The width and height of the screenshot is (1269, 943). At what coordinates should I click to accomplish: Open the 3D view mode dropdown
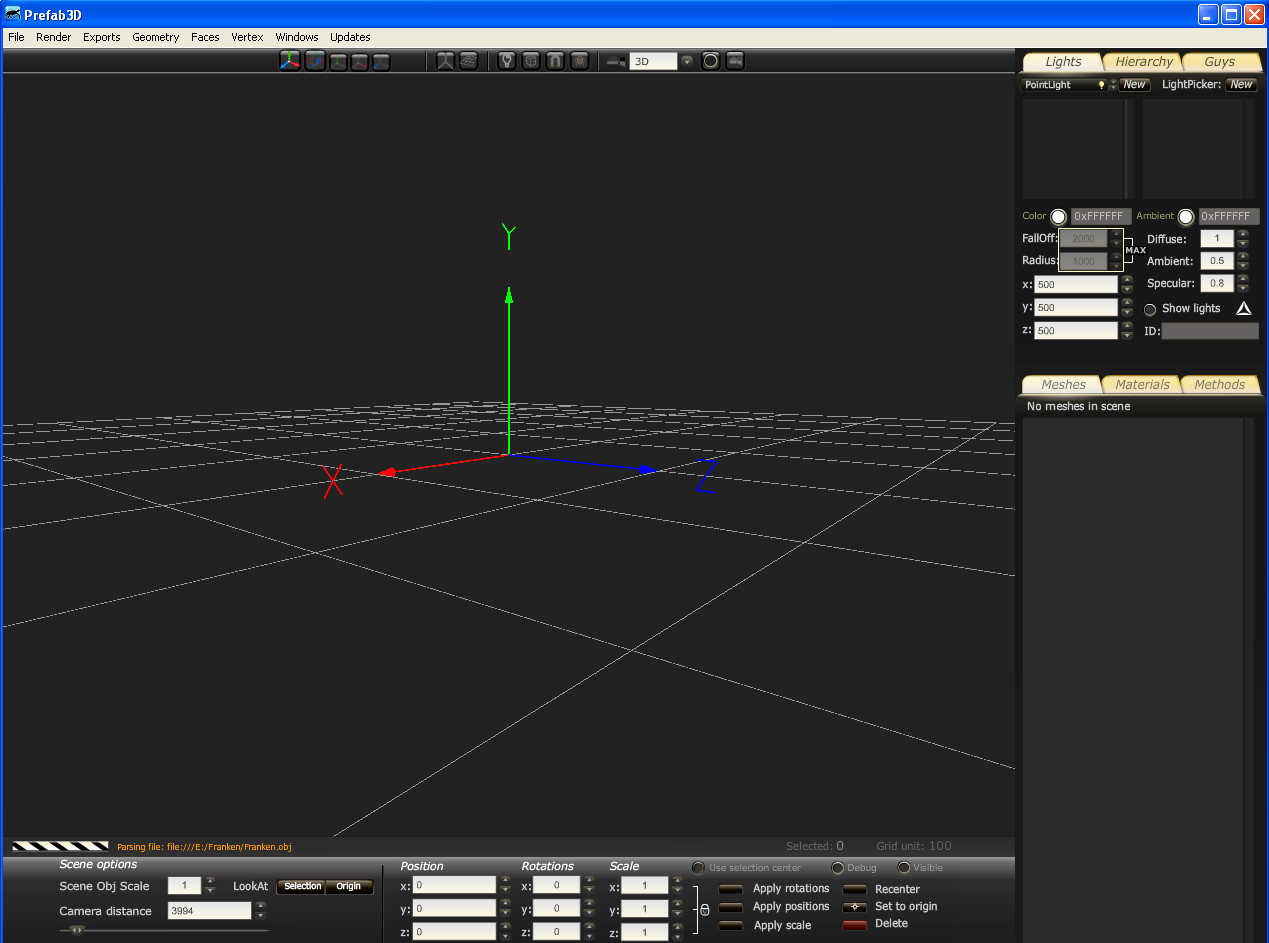[687, 61]
